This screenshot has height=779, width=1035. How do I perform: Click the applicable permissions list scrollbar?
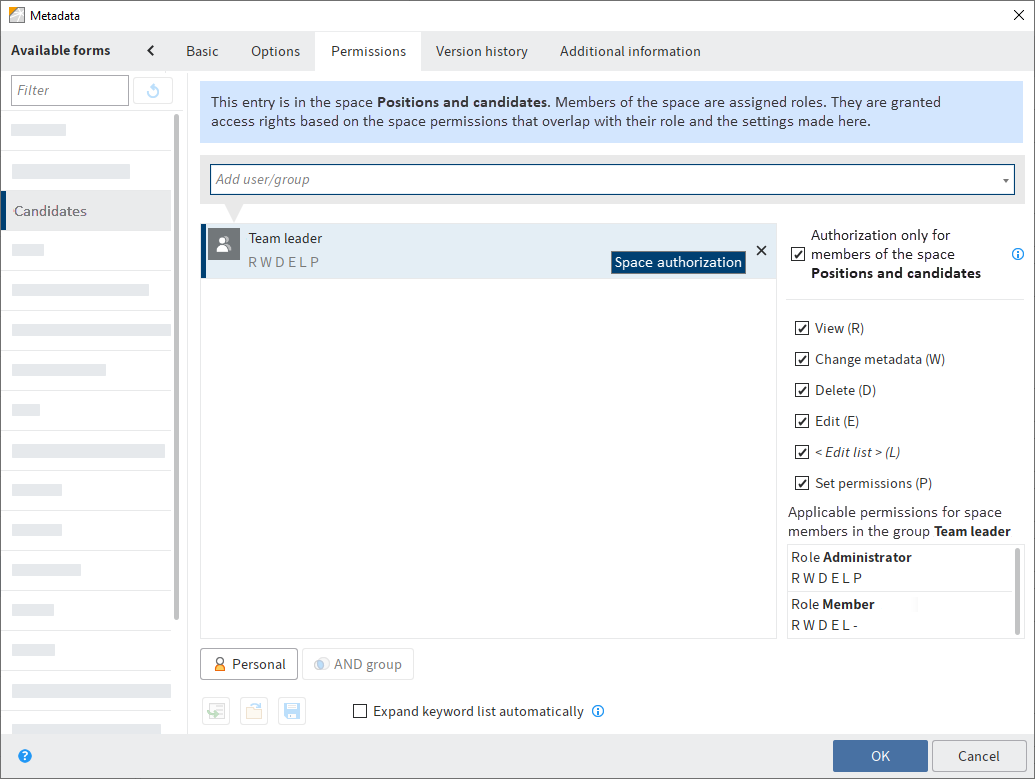point(1017,591)
